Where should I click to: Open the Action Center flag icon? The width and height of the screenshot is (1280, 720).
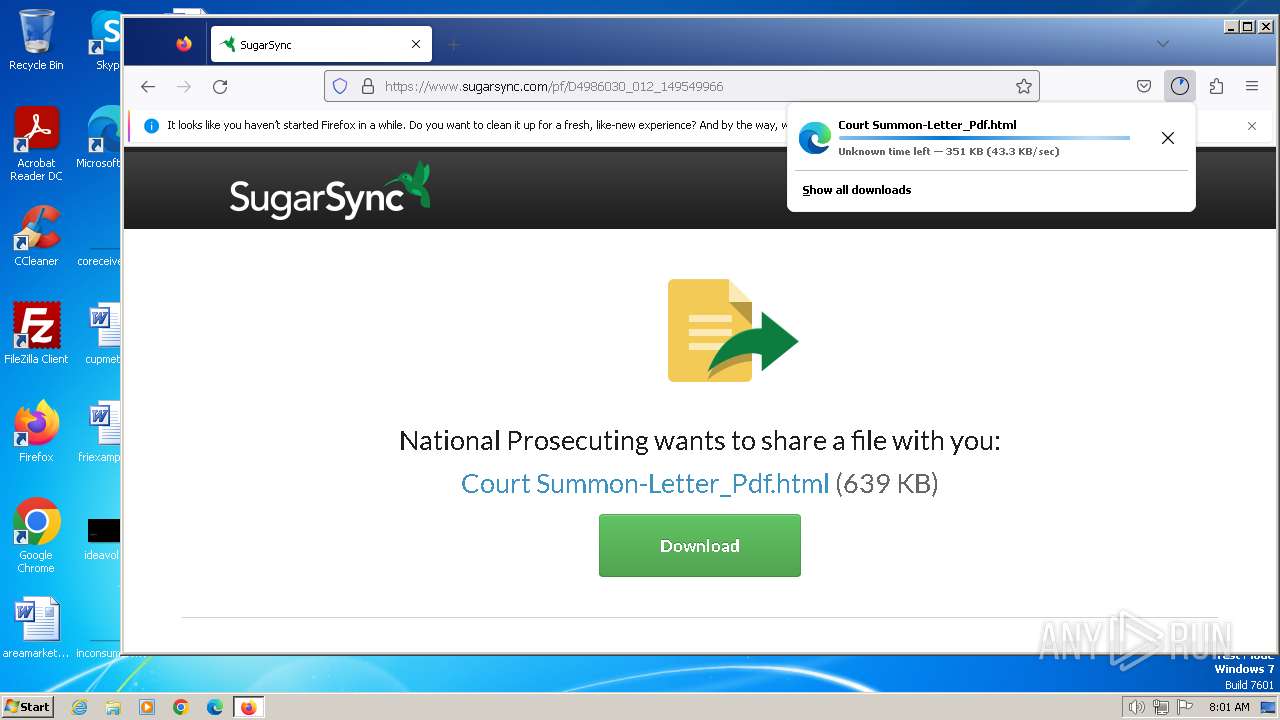click(1185, 707)
